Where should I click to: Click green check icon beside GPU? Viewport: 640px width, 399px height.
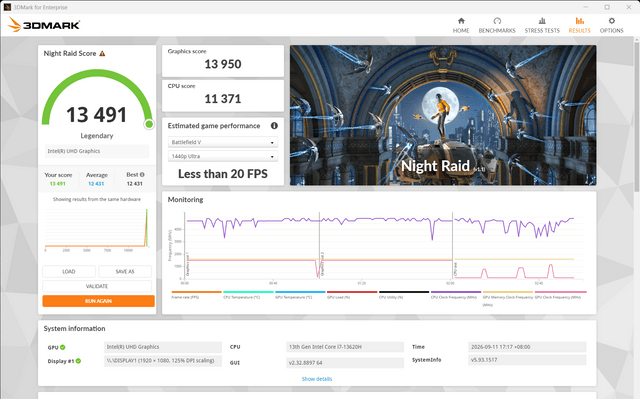click(63, 347)
